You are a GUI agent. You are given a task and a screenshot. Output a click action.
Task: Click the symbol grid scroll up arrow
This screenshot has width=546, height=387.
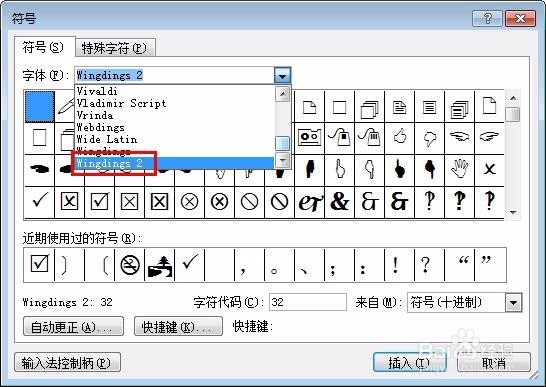(513, 98)
